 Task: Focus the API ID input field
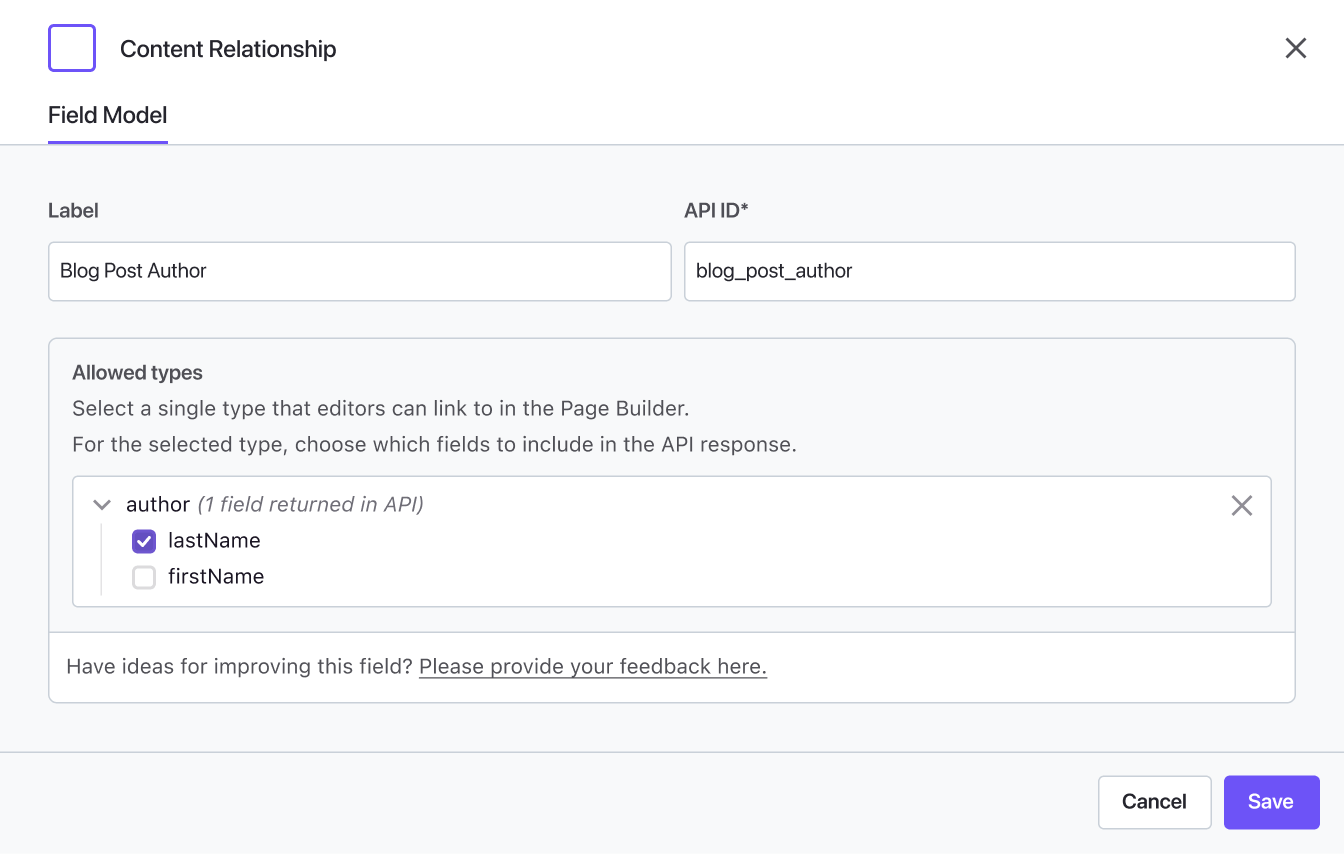point(989,271)
